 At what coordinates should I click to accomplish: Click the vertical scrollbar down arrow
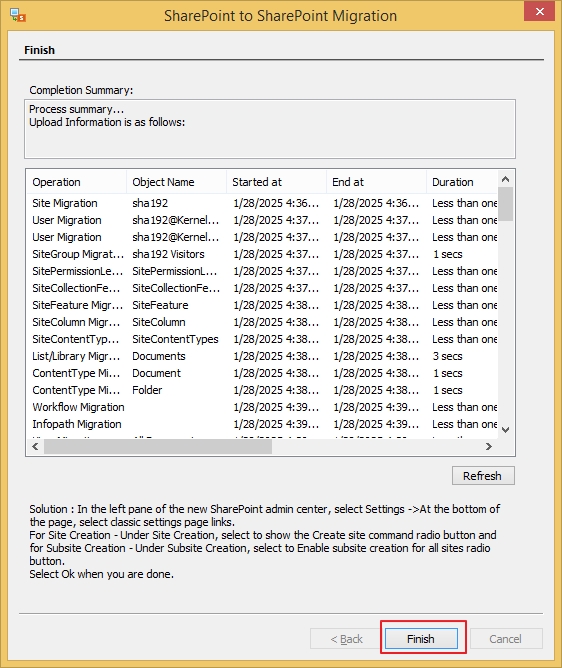click(505, 430)
